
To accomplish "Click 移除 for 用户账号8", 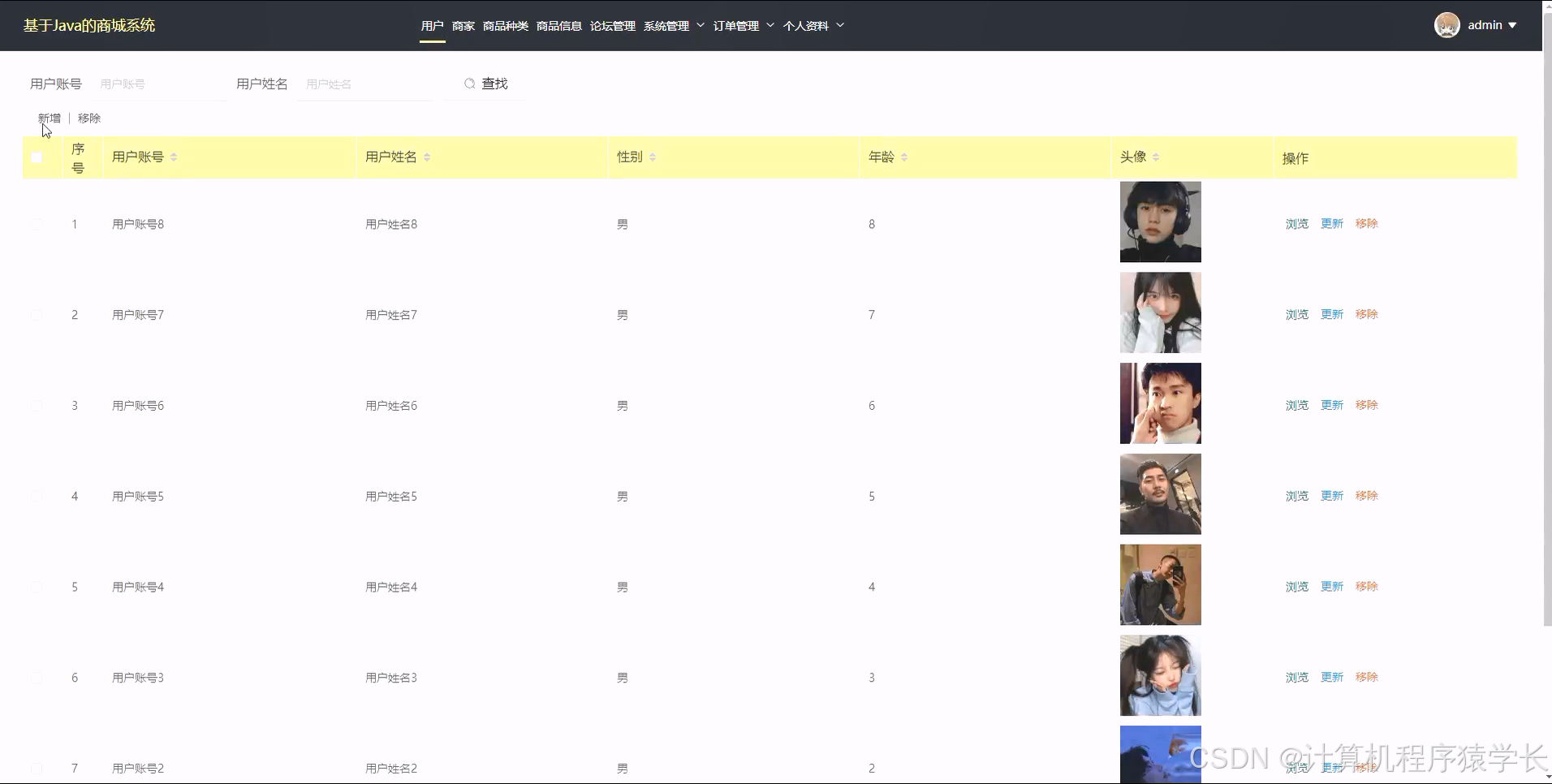I will click(x=1367, y=224).
